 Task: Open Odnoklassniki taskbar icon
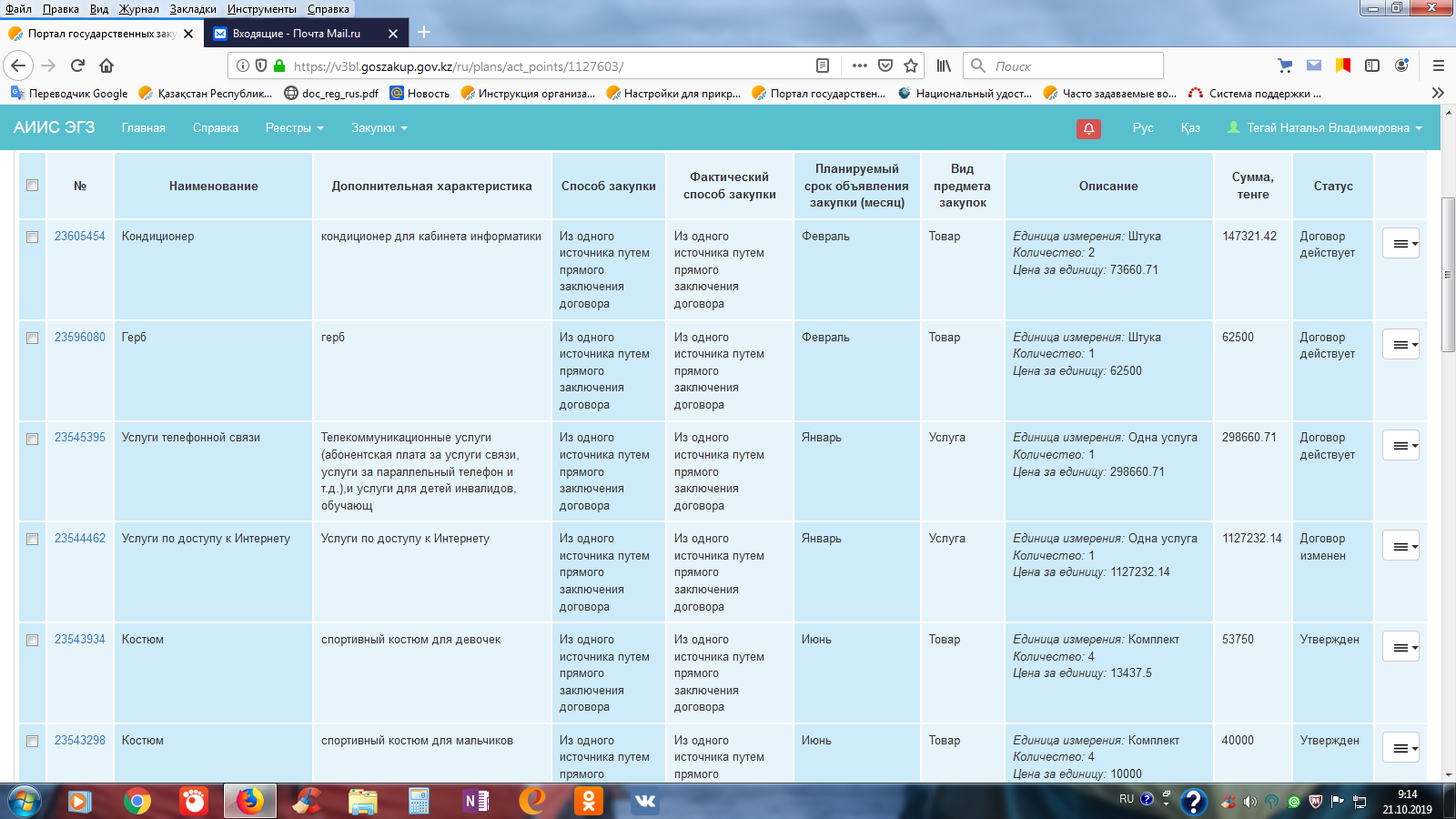(589, 801)
